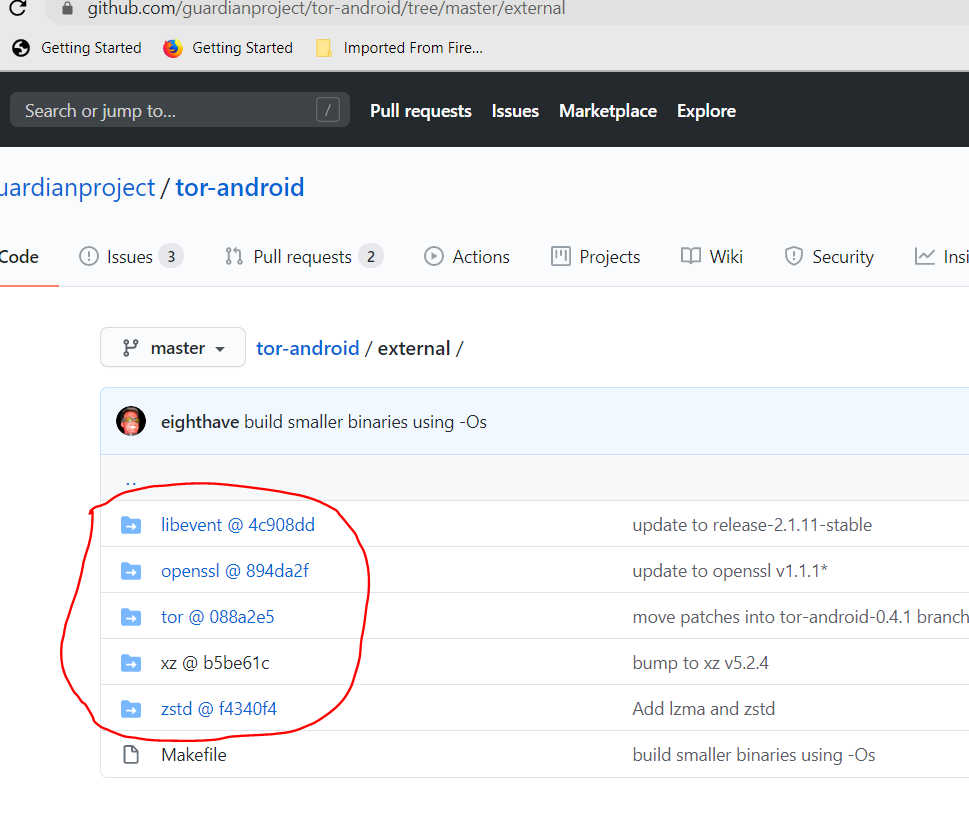
Task: Click the eighthave author link
Action: coord(200,422)
